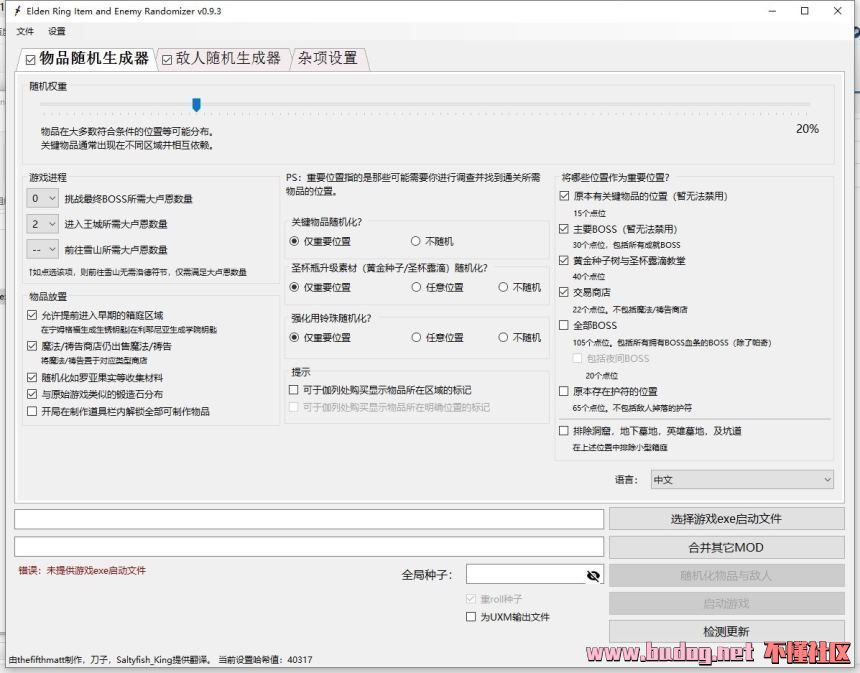Select 任意位置 for 圣杯瓶升级素材
860x673 pixels.
click(x=416, y=287)
